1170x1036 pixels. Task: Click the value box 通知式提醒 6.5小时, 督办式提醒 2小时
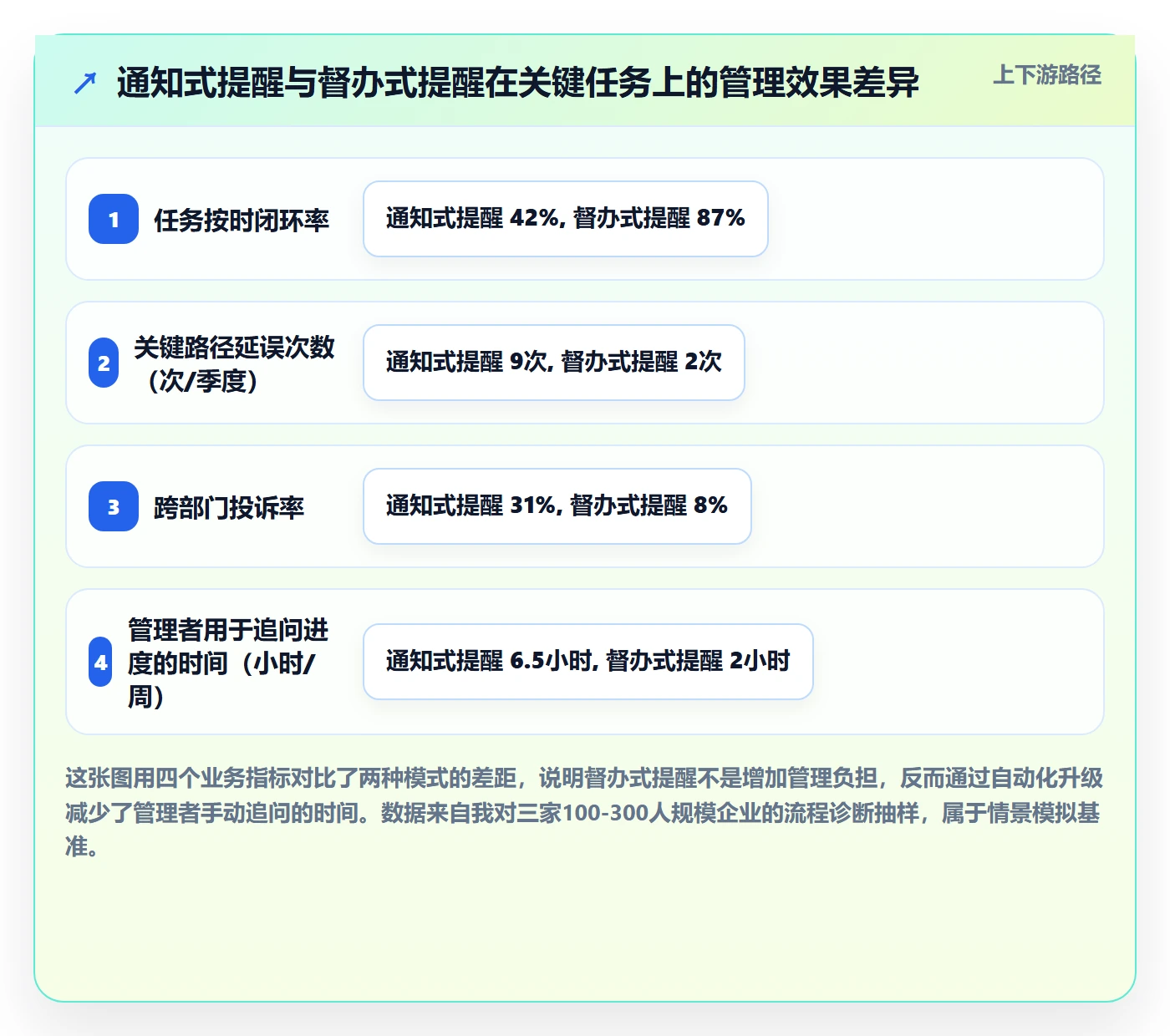(588, 662)
